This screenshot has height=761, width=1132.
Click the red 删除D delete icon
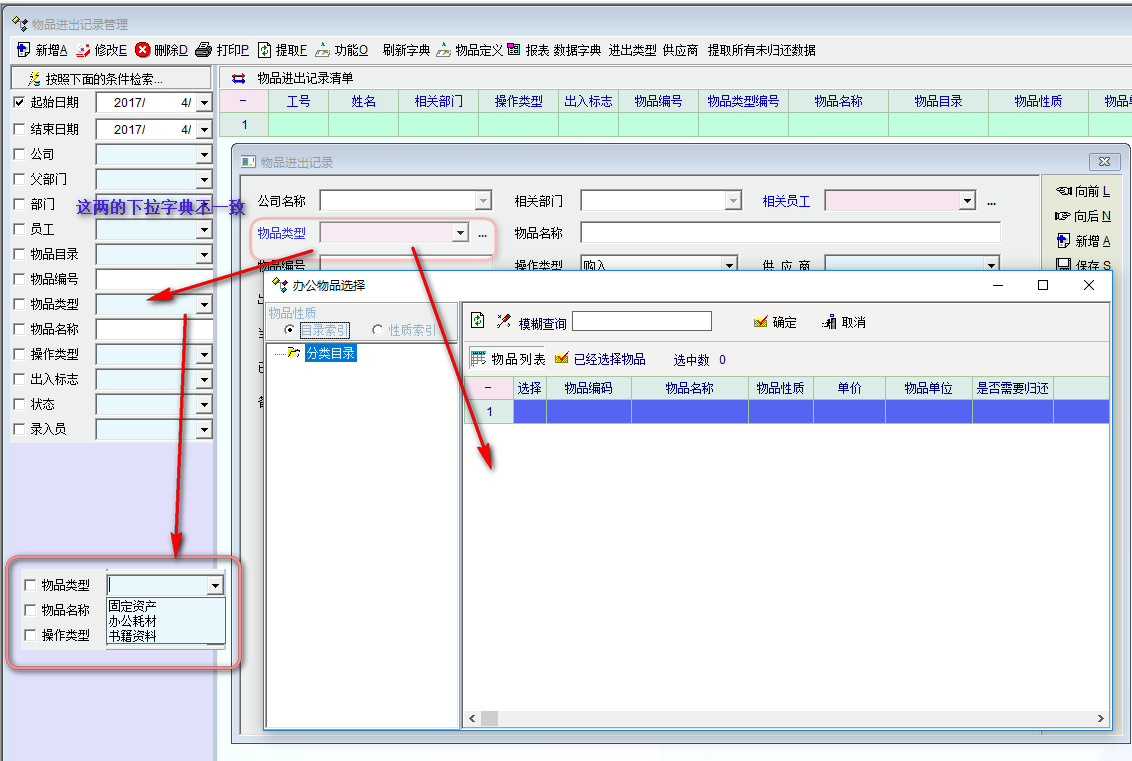[x=143, y=50]
